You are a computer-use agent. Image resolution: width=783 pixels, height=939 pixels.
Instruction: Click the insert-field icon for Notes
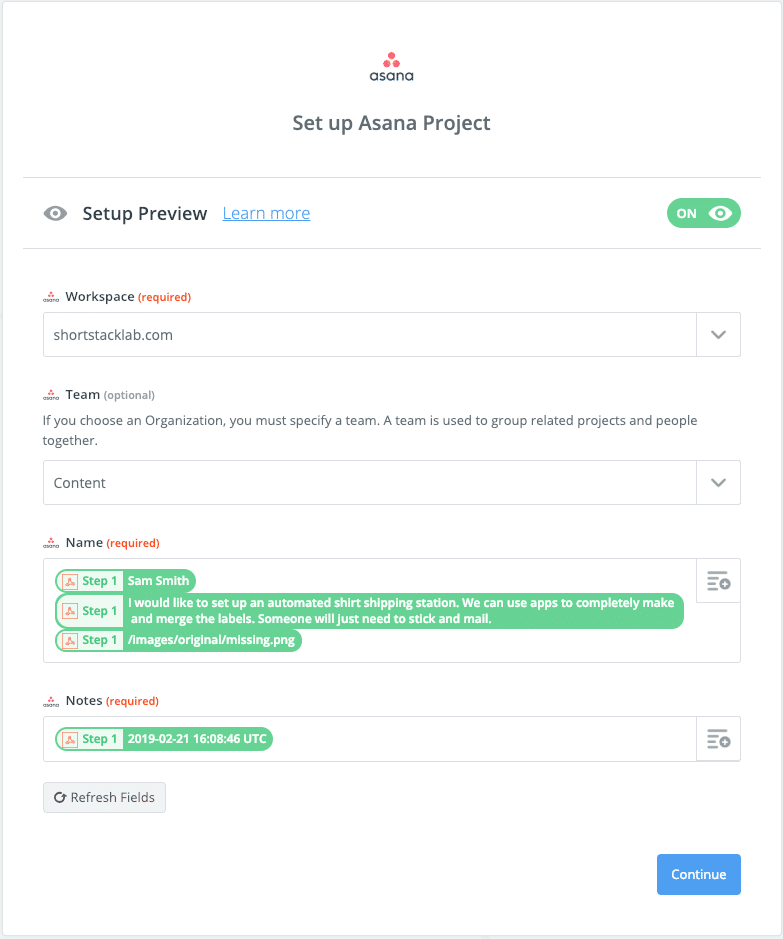click(x=718, y=739)
